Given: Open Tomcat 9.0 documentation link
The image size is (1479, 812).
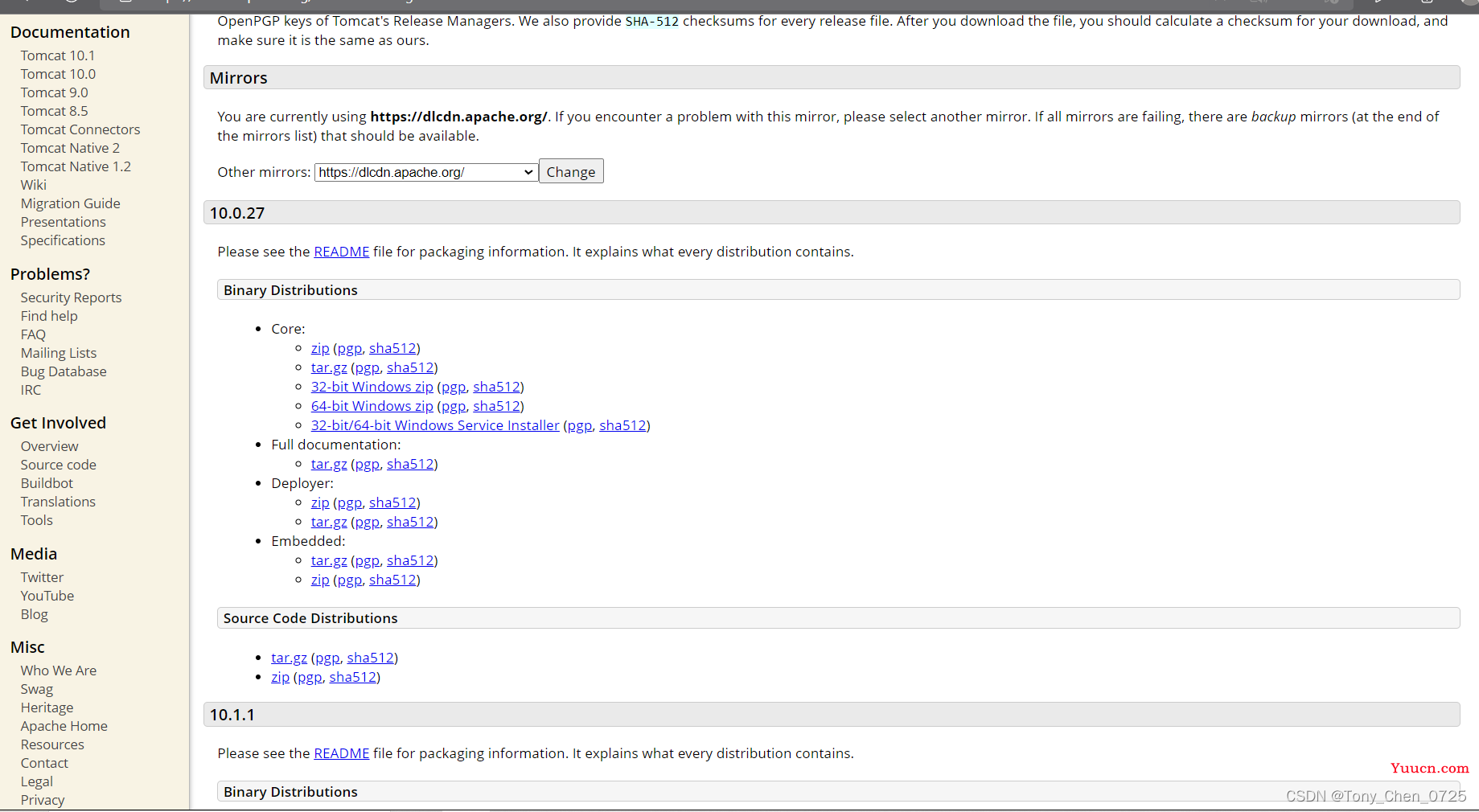Looking at the screenshot, I should pos(54,92).
